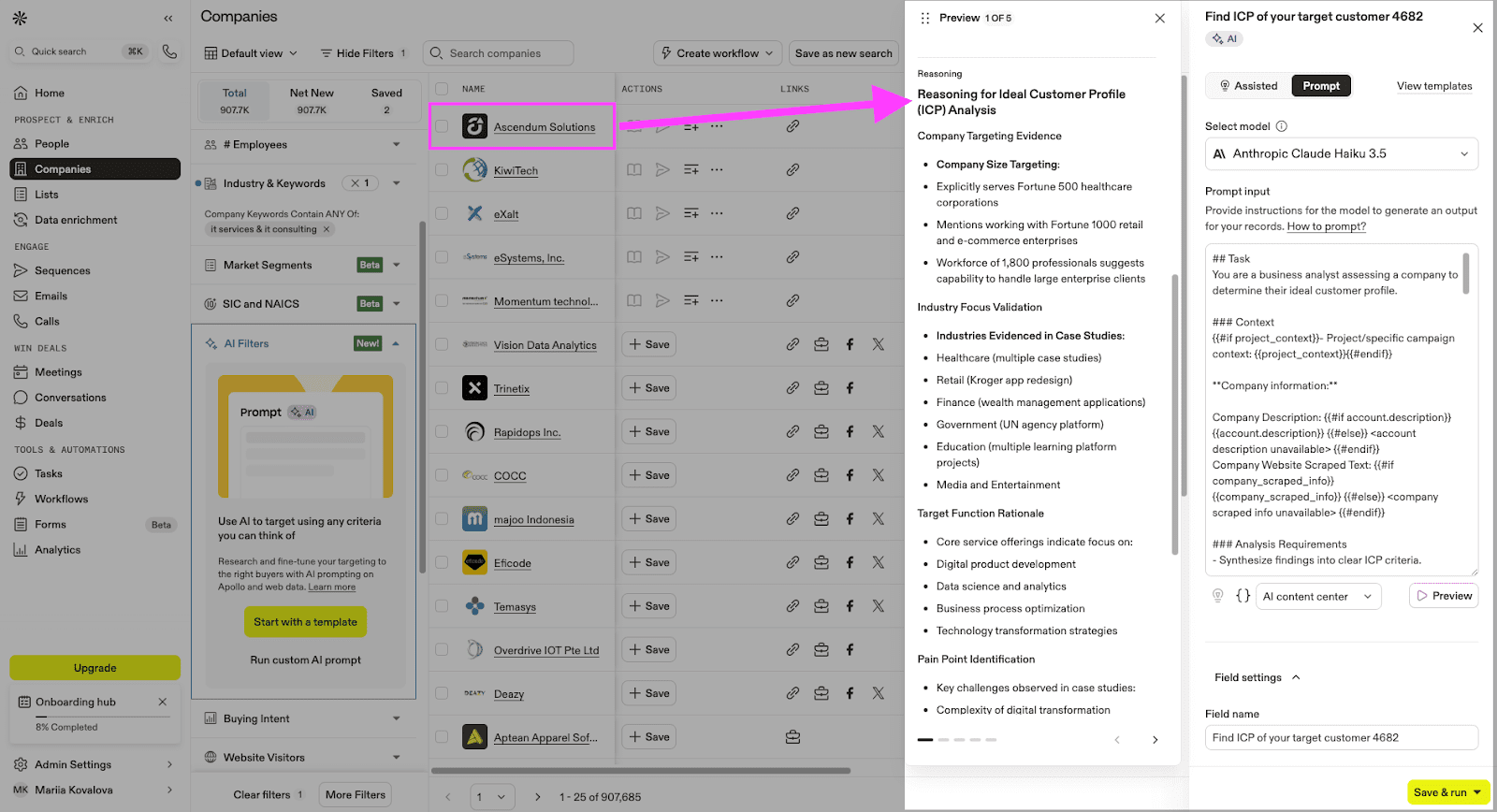Select the Trinetix company checkbox
Image resolution: width=1497 pixels, height=812 pixels.
pyautogui.click(x=442, y=388)
